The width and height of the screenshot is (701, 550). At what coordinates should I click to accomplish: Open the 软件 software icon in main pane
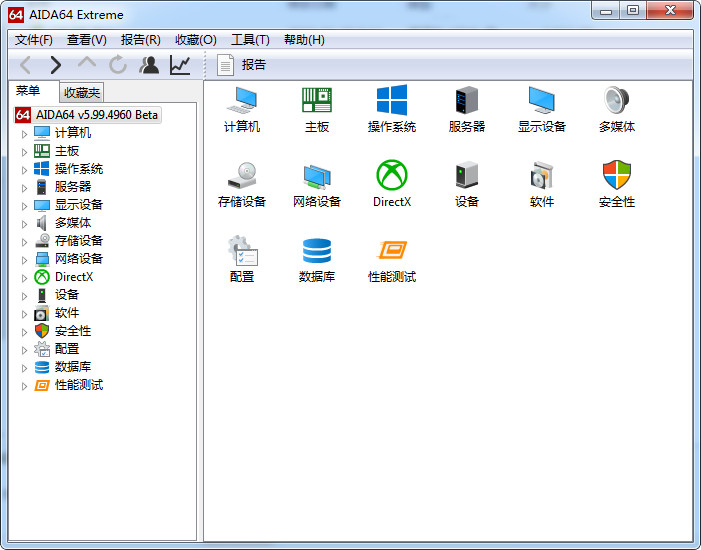(x=541, y=175)
